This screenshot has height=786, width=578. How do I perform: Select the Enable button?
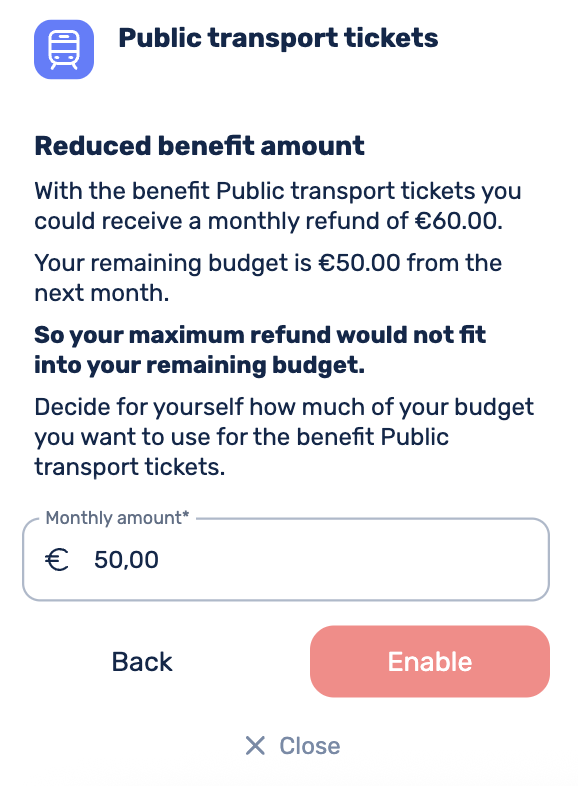pyautogui.click(x=430, y=661)
